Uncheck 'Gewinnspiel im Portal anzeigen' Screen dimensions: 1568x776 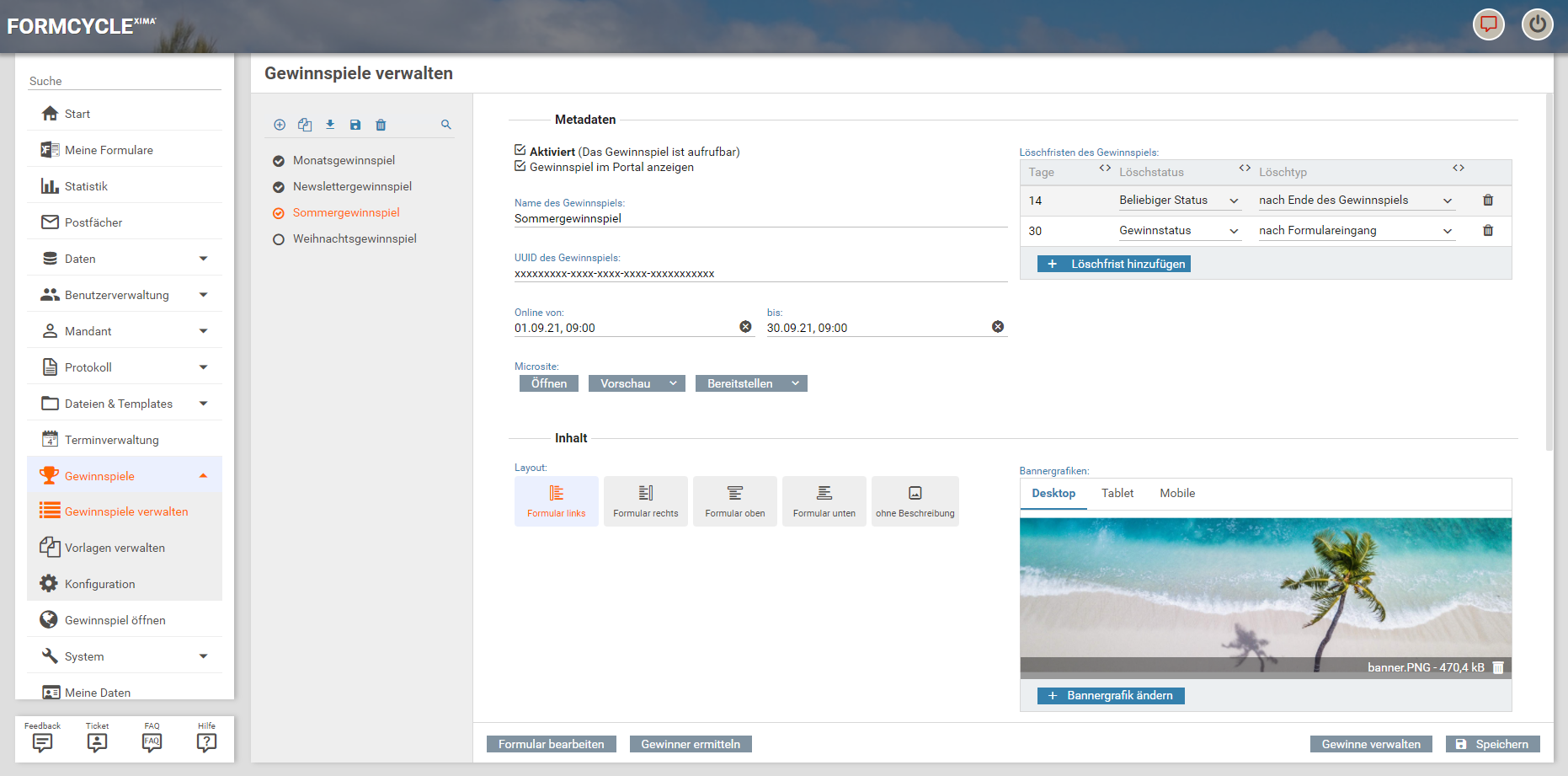click(520, 167)
